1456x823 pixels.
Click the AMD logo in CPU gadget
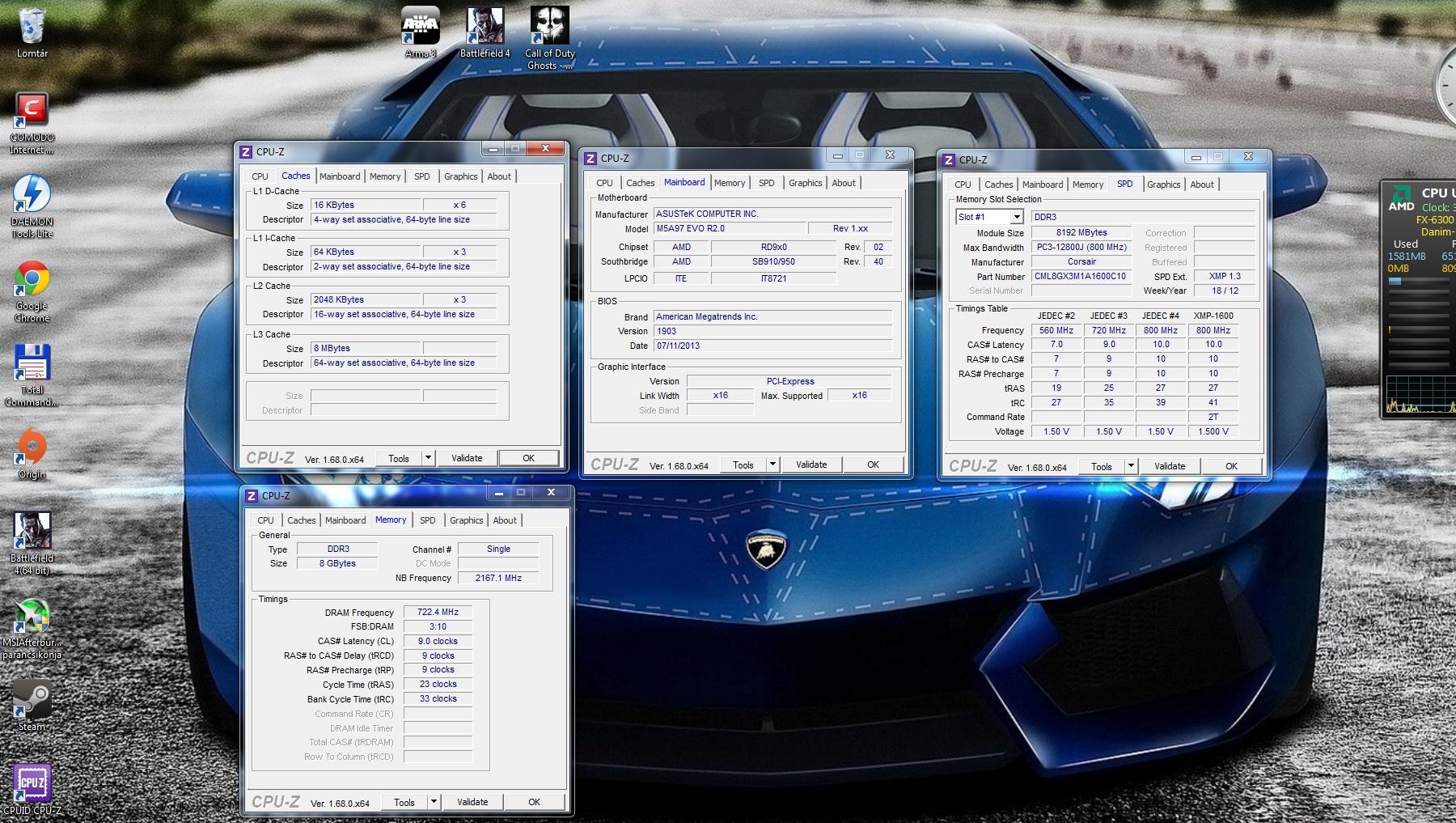click(1401, 197)
